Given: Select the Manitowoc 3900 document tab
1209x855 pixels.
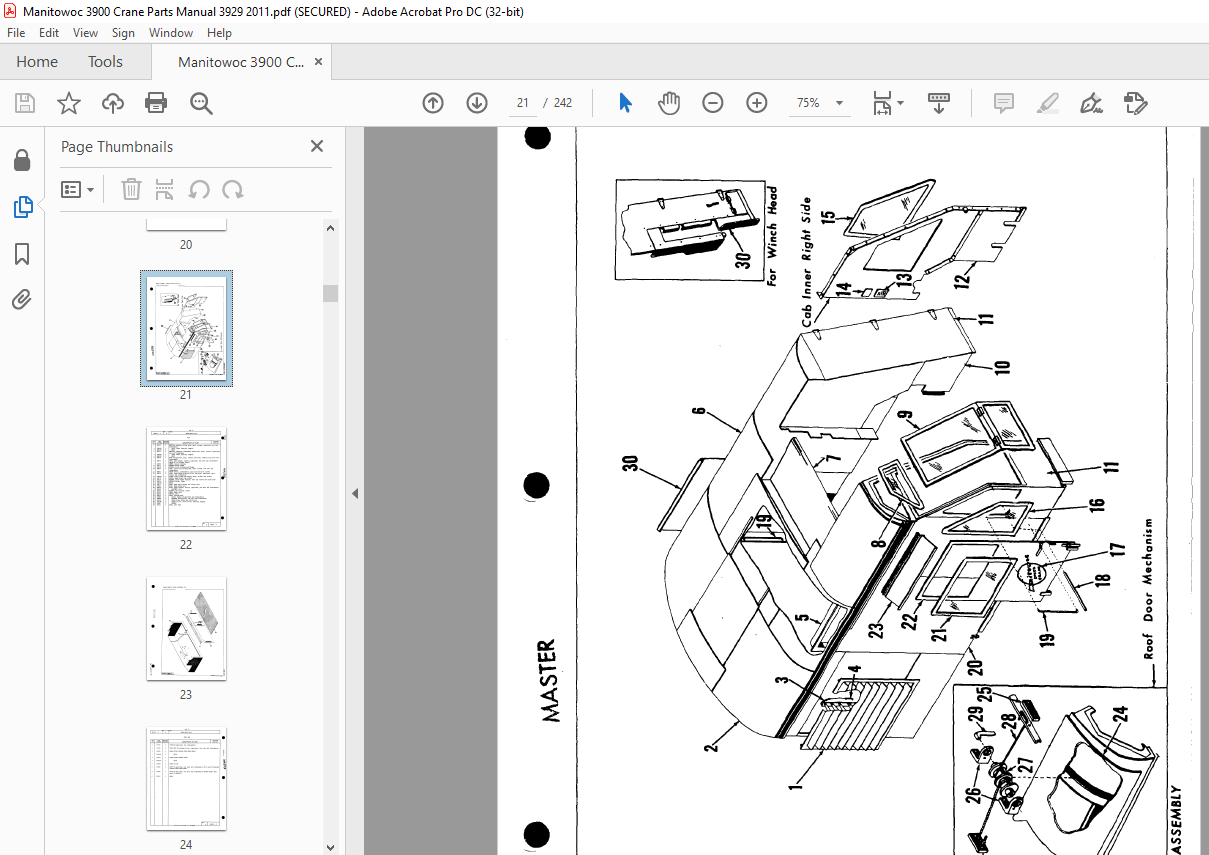Looking at the screenshot, I should [x=241, y=62].
